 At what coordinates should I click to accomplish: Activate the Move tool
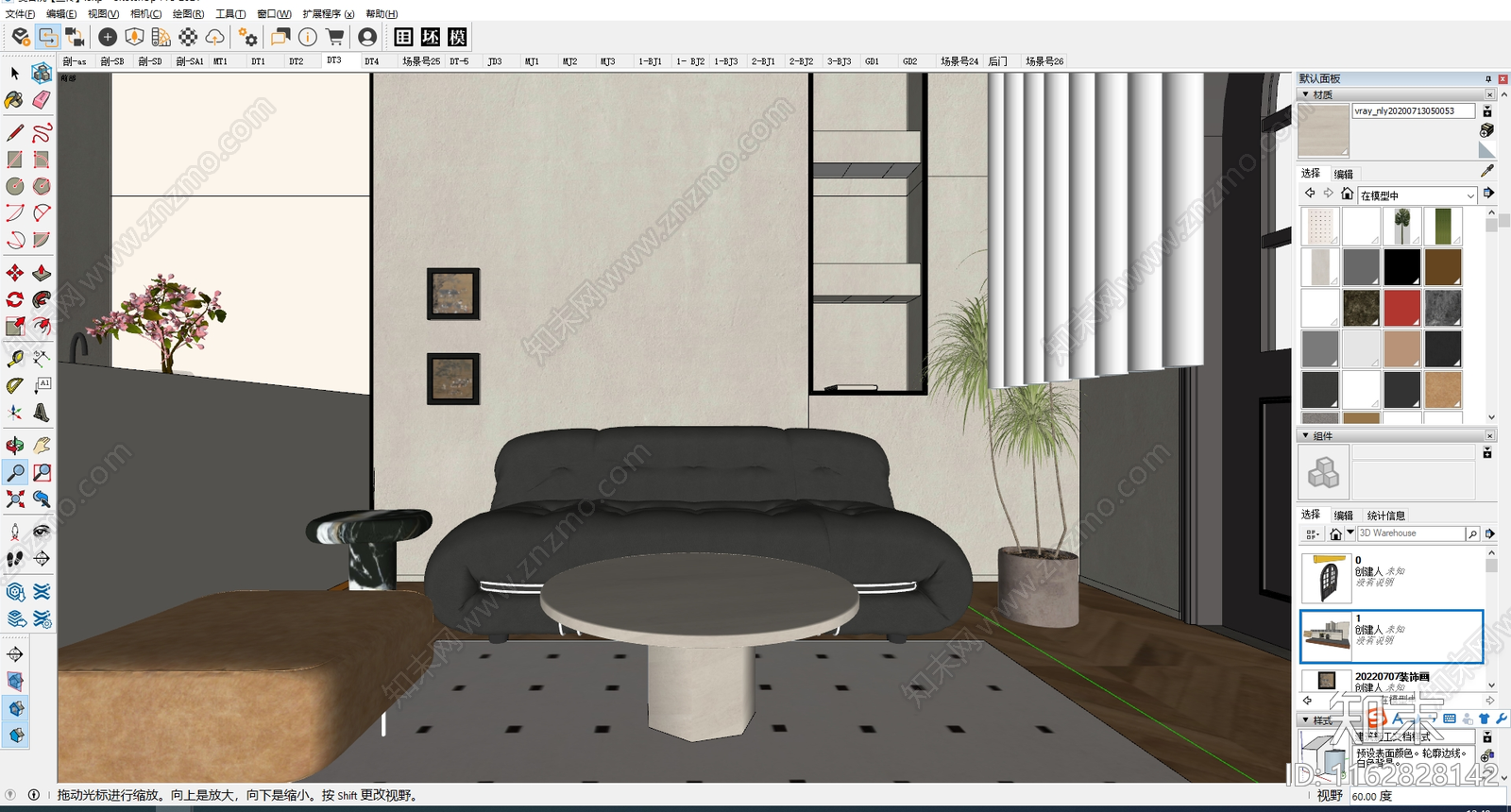pos(14,273)
